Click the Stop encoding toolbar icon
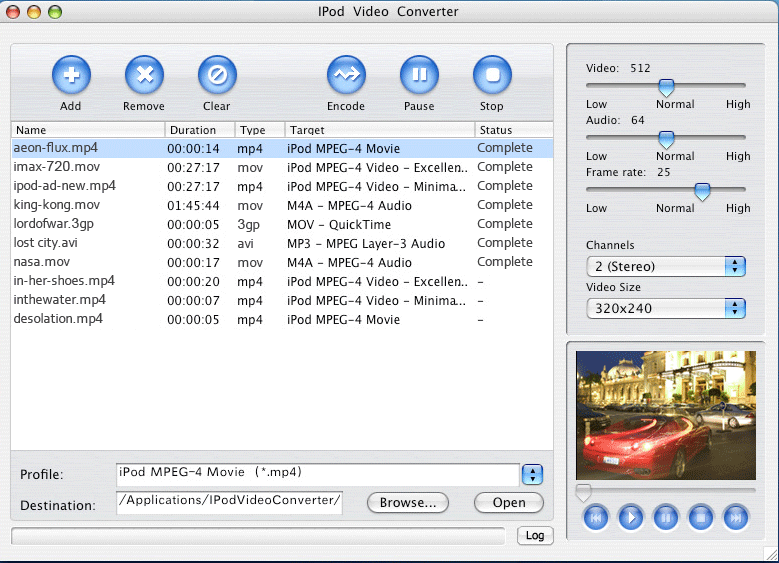The image size is (779, 563). (x=492, y=75)
